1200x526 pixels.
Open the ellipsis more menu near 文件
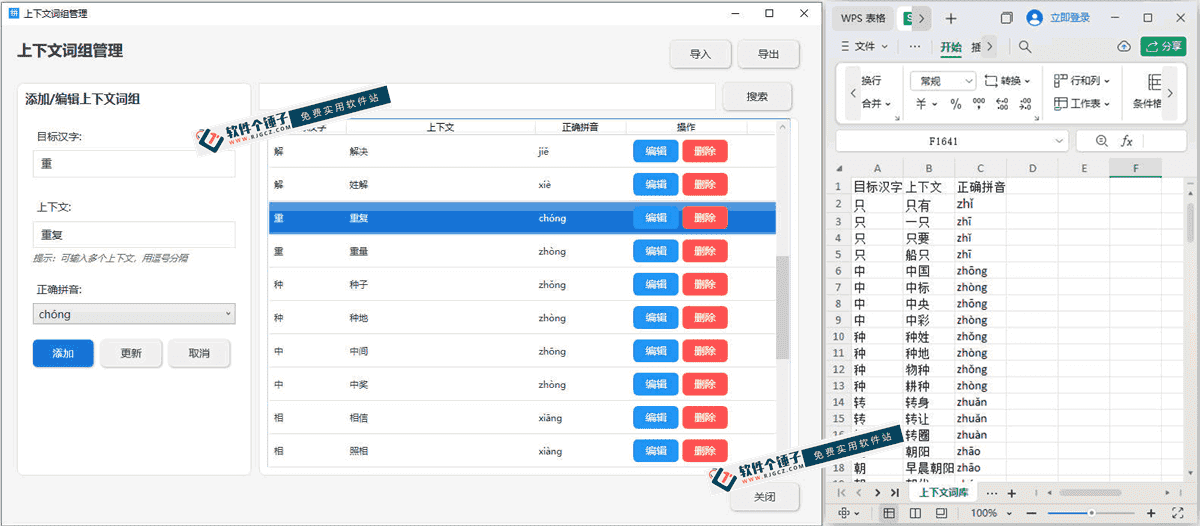coord(915,46)
